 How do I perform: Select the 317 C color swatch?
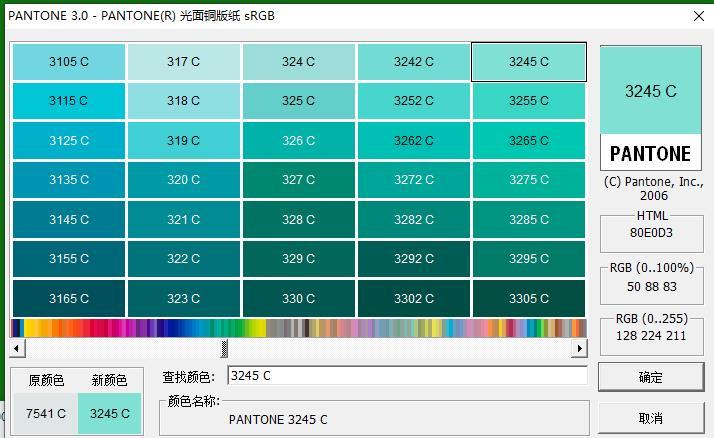pyautogui.click(x=184, y=62)
